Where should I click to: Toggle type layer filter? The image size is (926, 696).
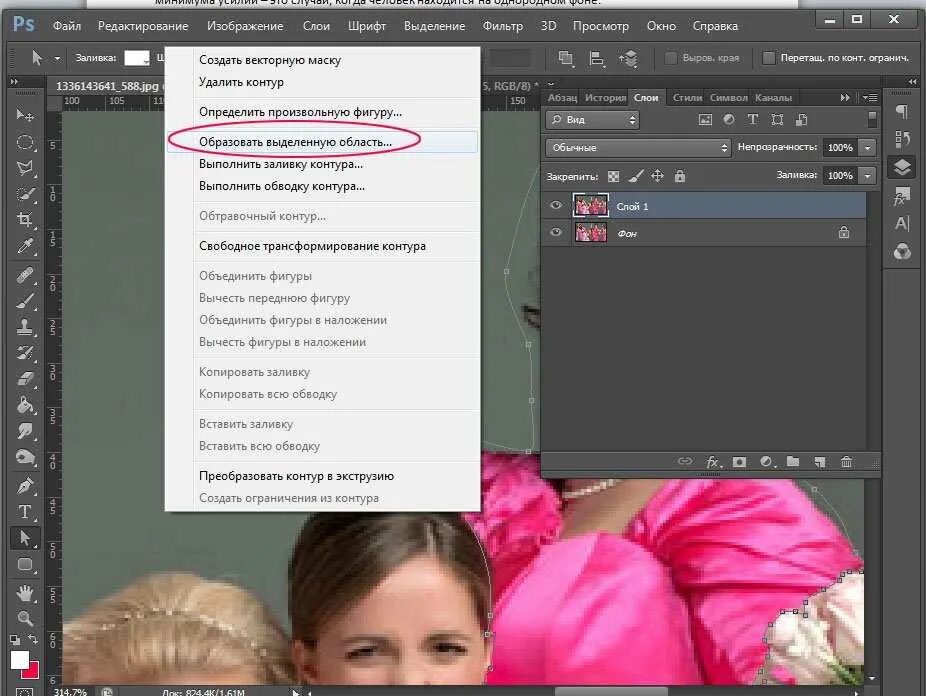(x=753, y=119)
